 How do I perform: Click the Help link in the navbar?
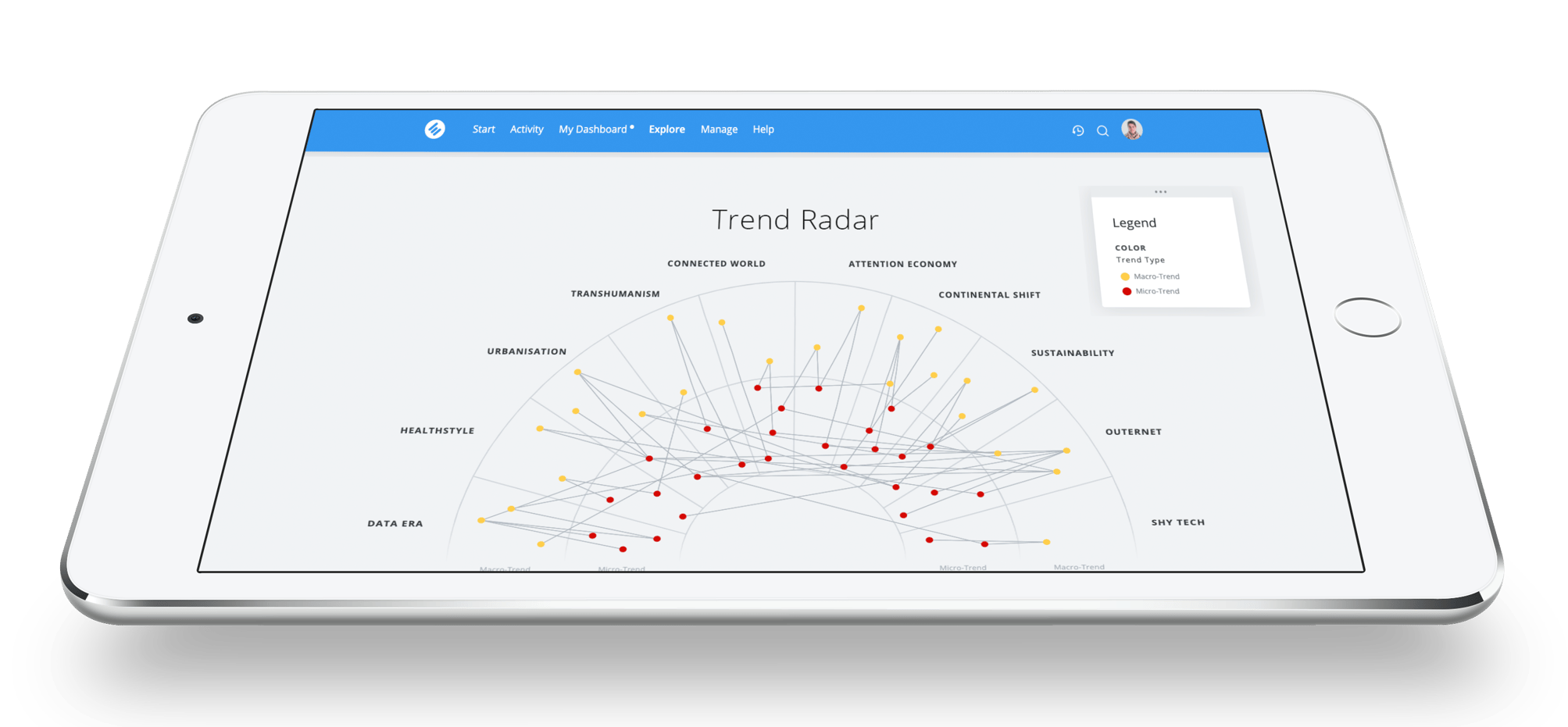point(763,129)
